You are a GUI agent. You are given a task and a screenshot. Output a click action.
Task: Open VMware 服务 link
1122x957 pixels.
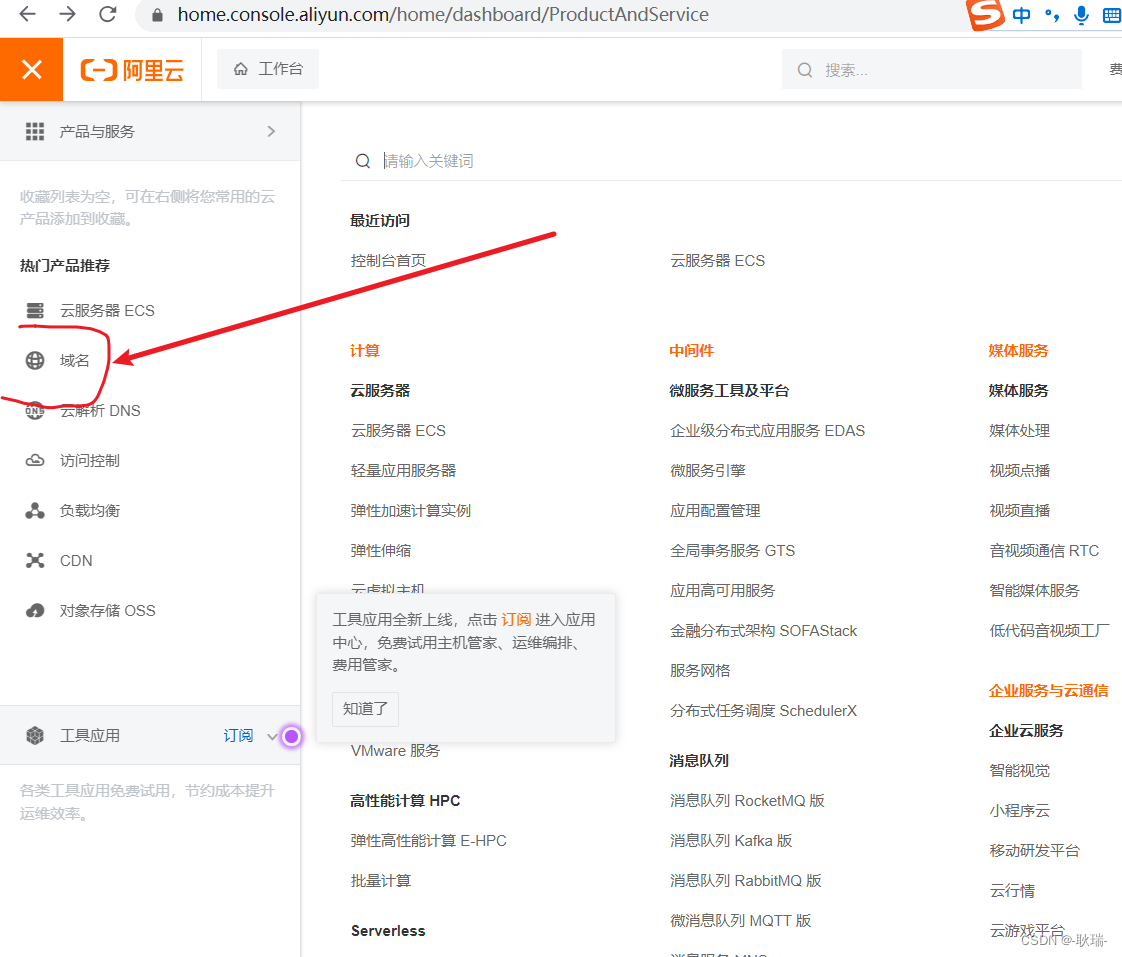click(396, 751)
